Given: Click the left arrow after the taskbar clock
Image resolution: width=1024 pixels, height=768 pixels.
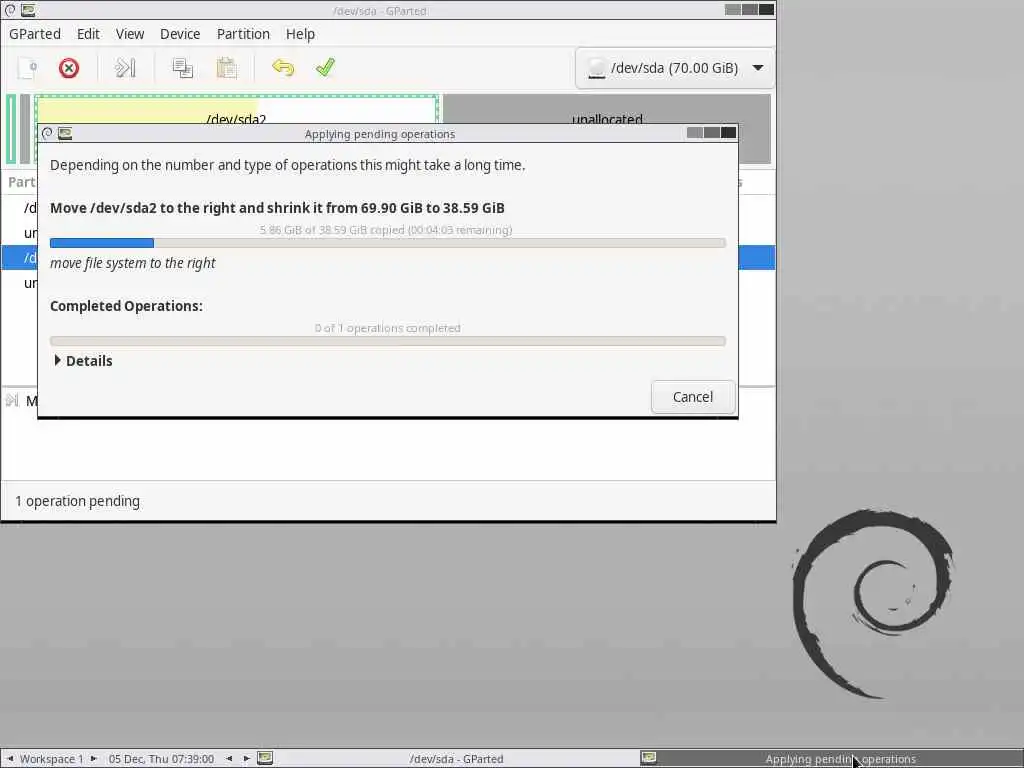Looking at the screenshot, I should click(x=229, y=758).
